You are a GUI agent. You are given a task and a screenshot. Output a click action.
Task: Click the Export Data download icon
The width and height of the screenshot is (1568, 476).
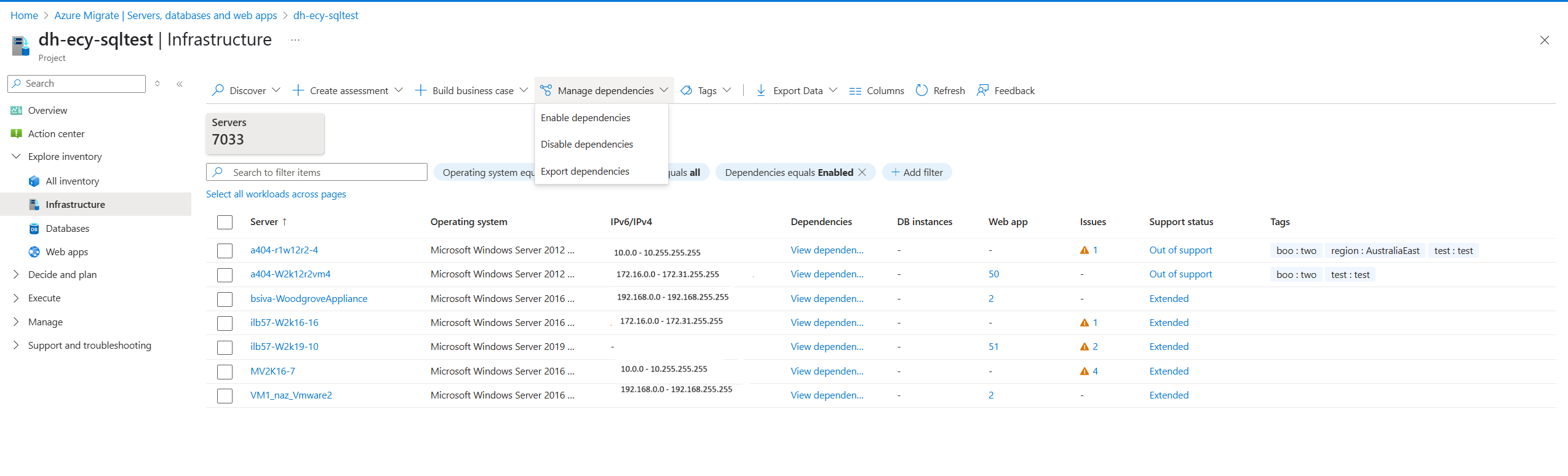[x=762, y=90]
